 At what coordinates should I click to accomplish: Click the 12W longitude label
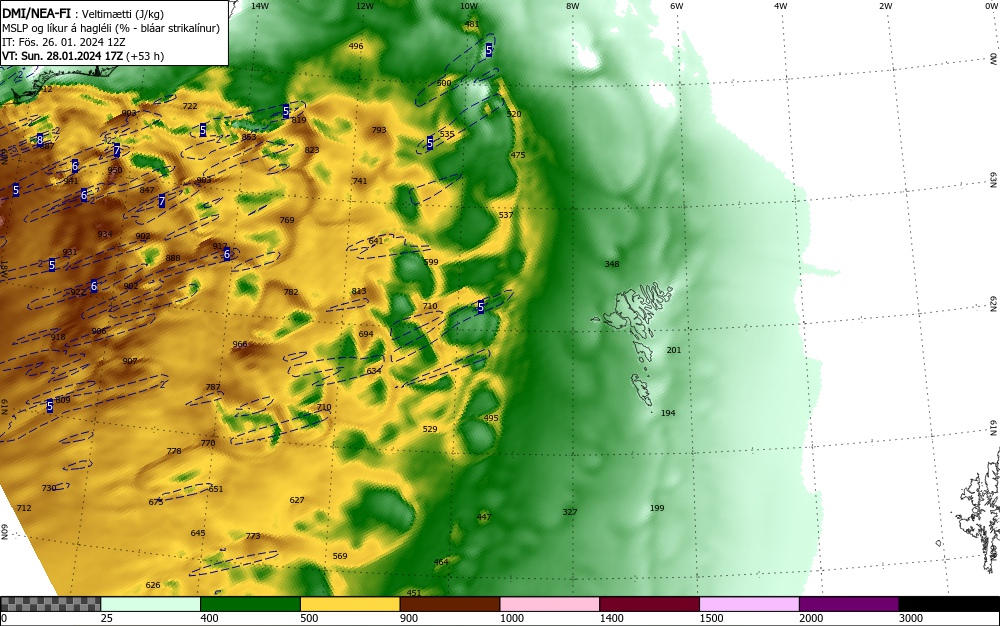click(x=364, y=6)
